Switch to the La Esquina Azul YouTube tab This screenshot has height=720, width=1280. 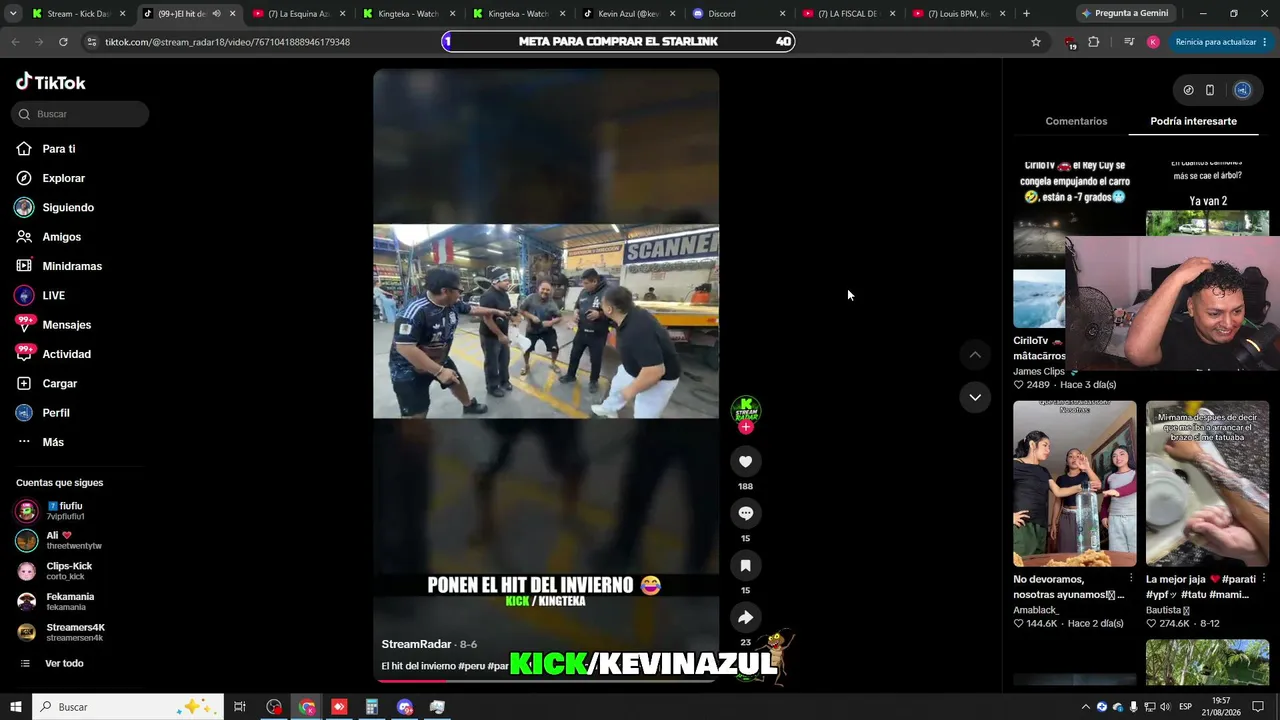298,14
